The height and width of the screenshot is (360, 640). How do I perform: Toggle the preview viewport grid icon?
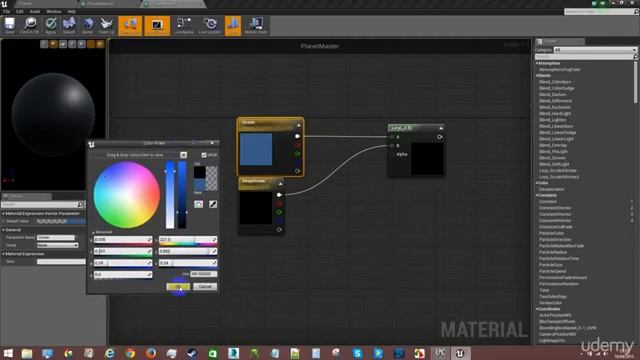click(91, 44)
